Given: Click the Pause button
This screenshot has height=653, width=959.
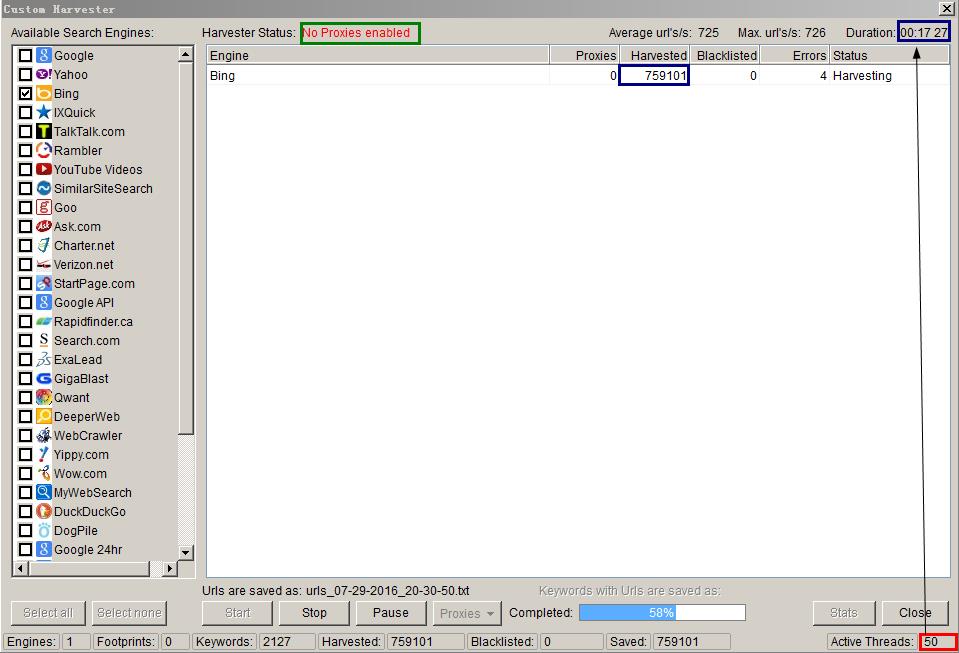Looking at the screenshot, I should [390, 613].
